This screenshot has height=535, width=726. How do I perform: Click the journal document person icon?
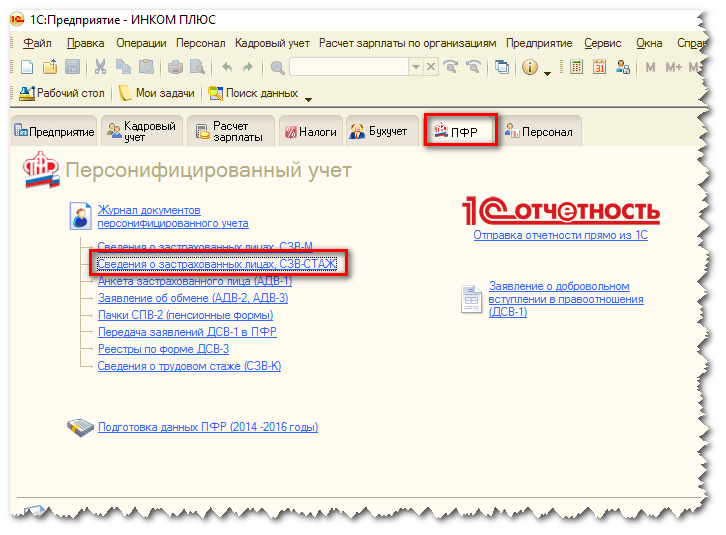(x=81, y=216)
